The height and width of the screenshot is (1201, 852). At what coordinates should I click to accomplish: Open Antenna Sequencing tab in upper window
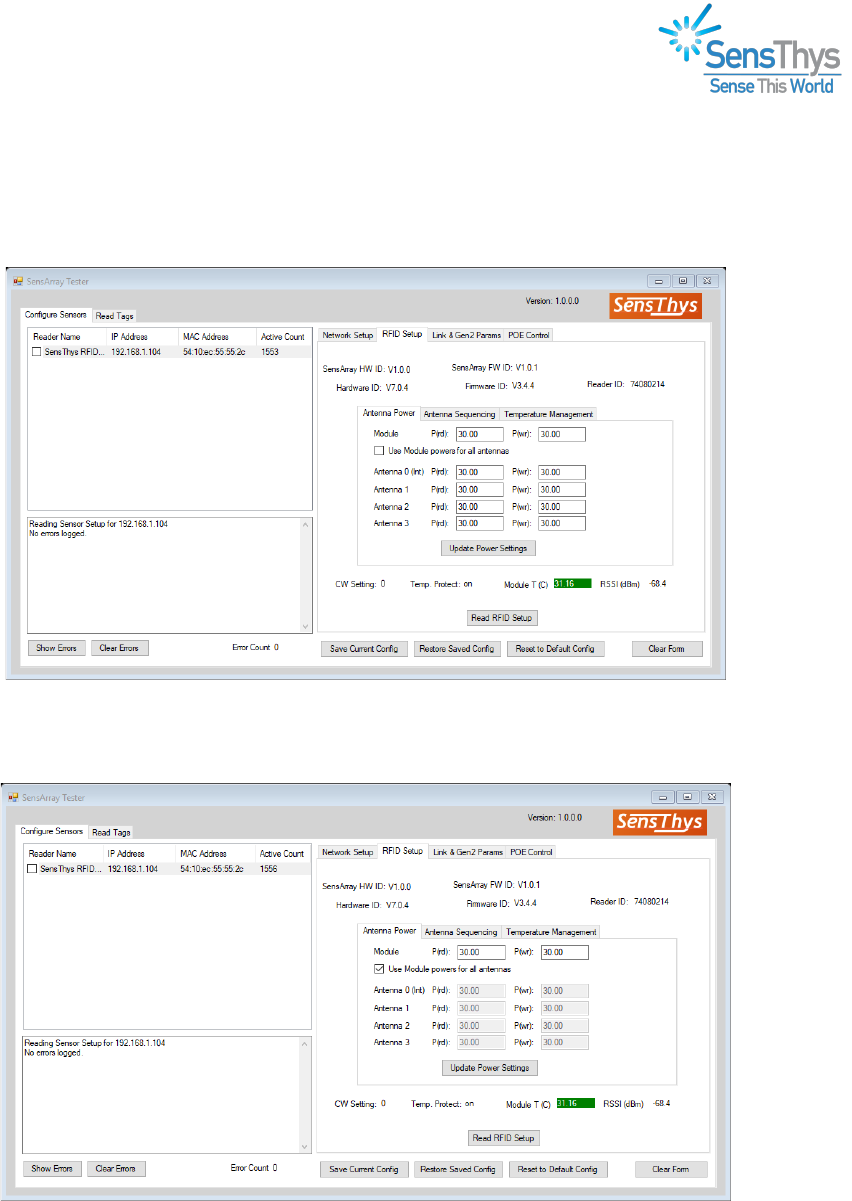(x=459, y=414)
